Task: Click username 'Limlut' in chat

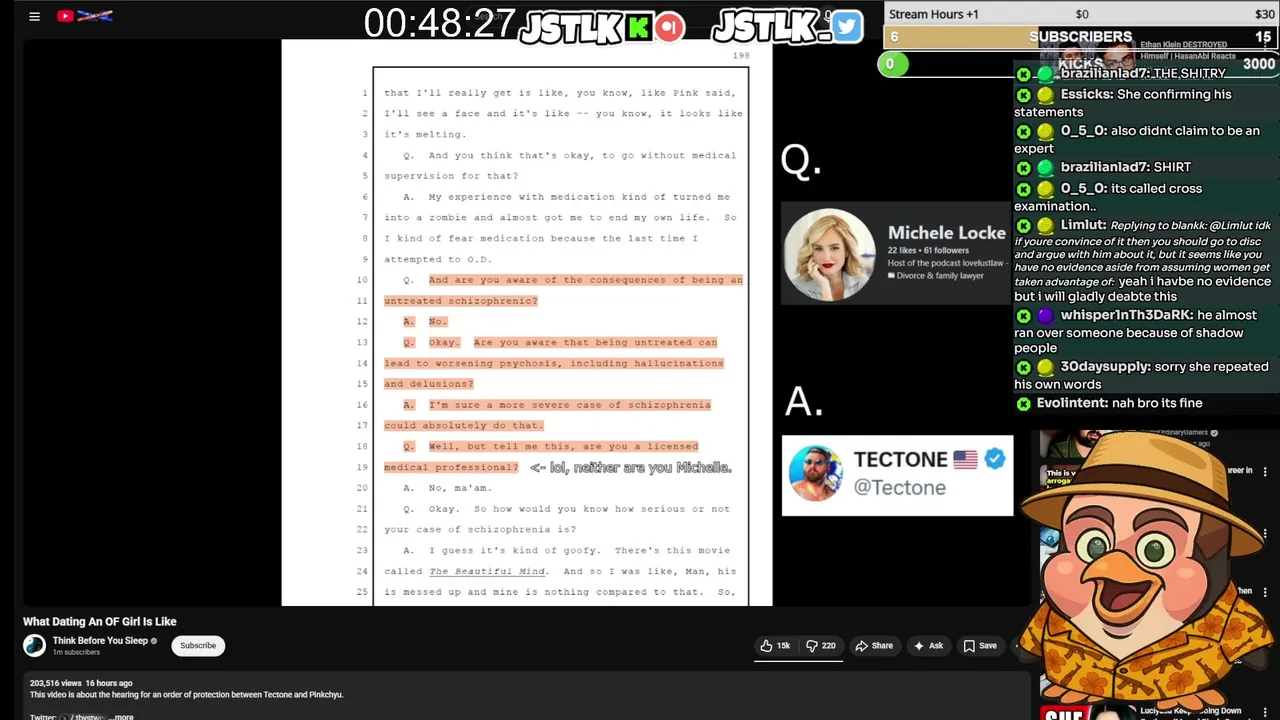Action: click(x=1082, y=226)
